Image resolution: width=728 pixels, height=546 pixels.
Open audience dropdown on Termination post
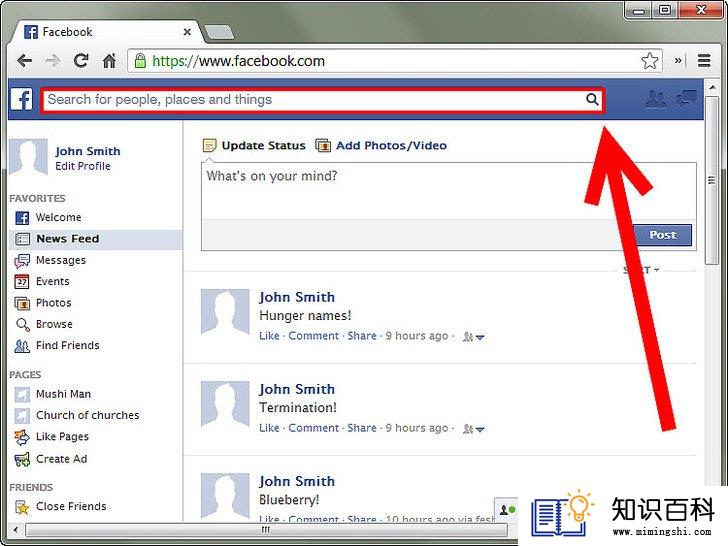coord(474,429)
